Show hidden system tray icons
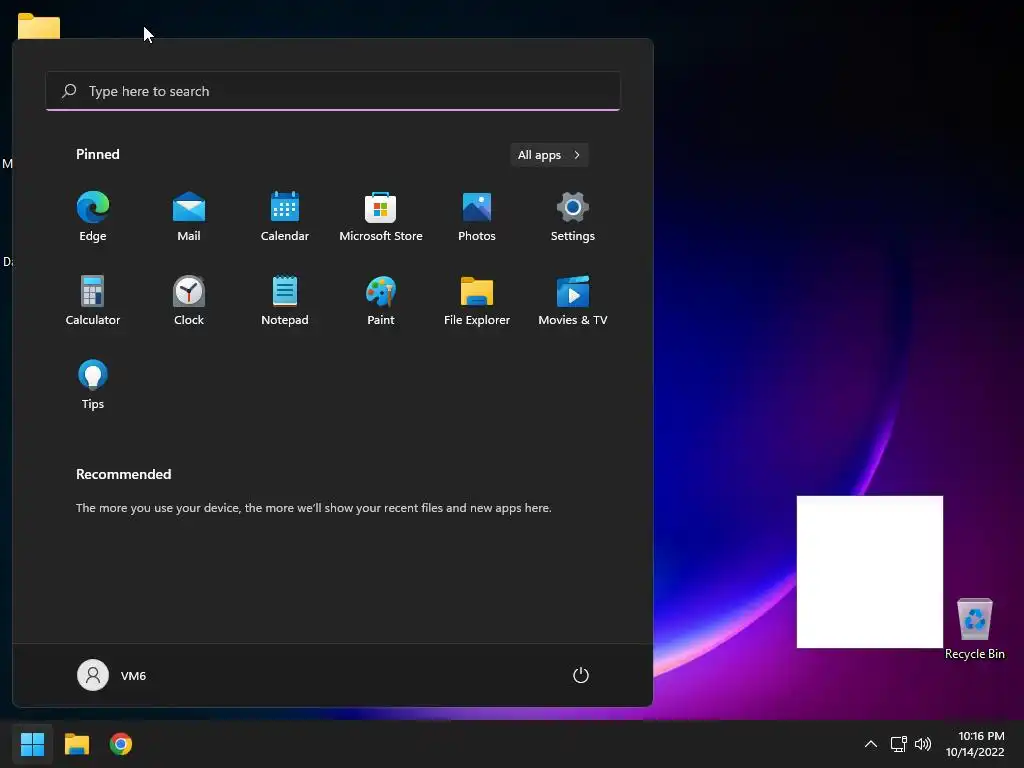Screen dimensions: 1024x768 [x=871, y=744]
